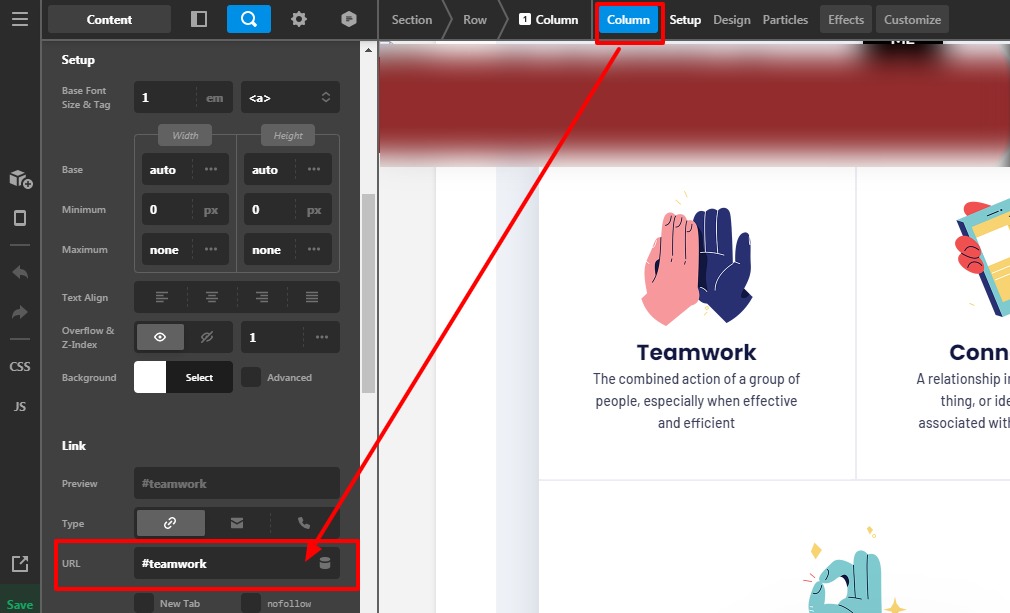Open the Particles tab

pos(785,19)
